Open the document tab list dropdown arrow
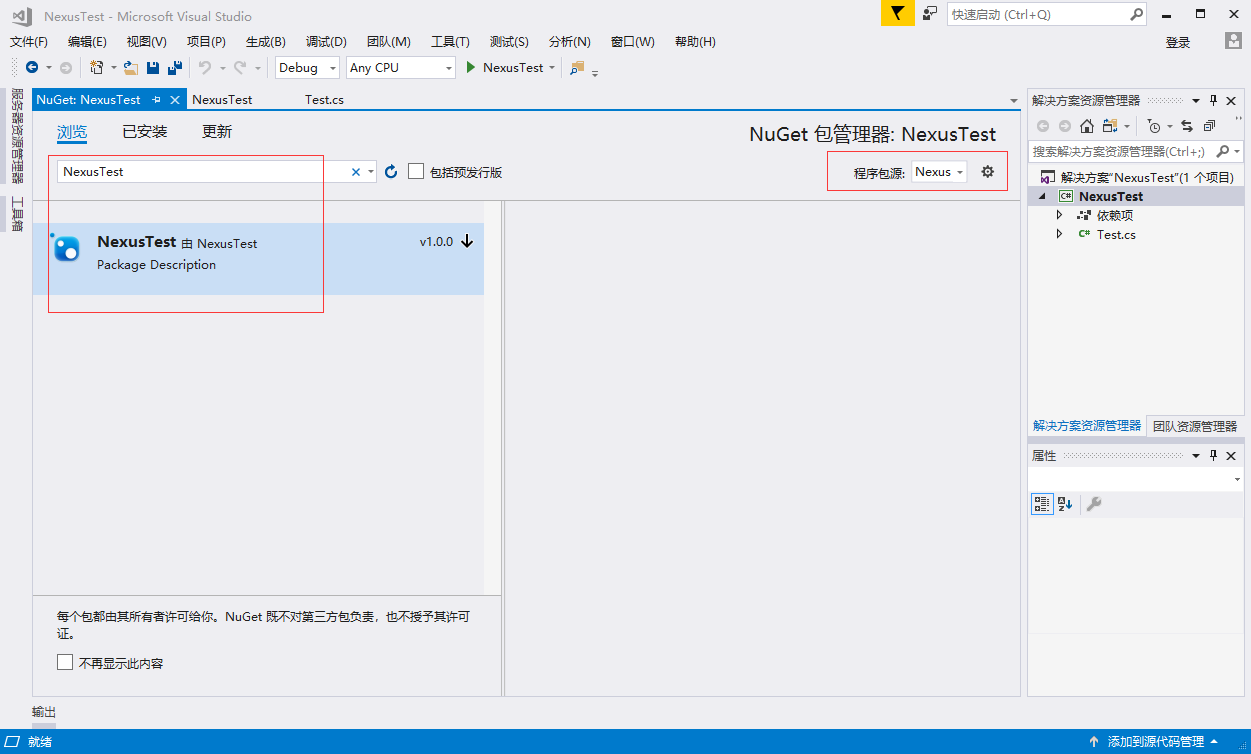This screenshot has height=754, width=1251. tap(1014, 100)
